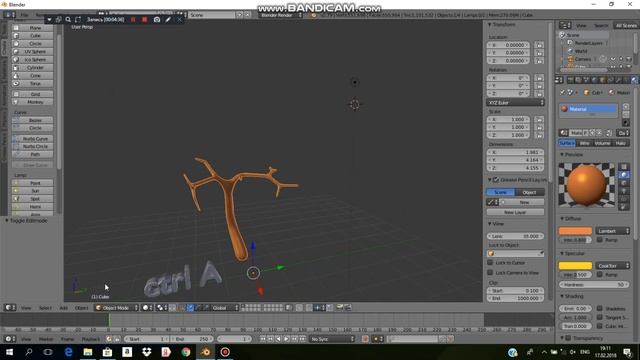Open the Add menu in 3D view header
Viewport: 640px width, 360px height.
pos(64,308)
